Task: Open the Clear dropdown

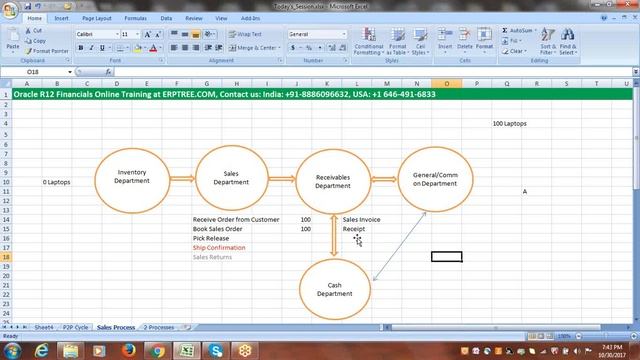Action: tap(514, 51)
